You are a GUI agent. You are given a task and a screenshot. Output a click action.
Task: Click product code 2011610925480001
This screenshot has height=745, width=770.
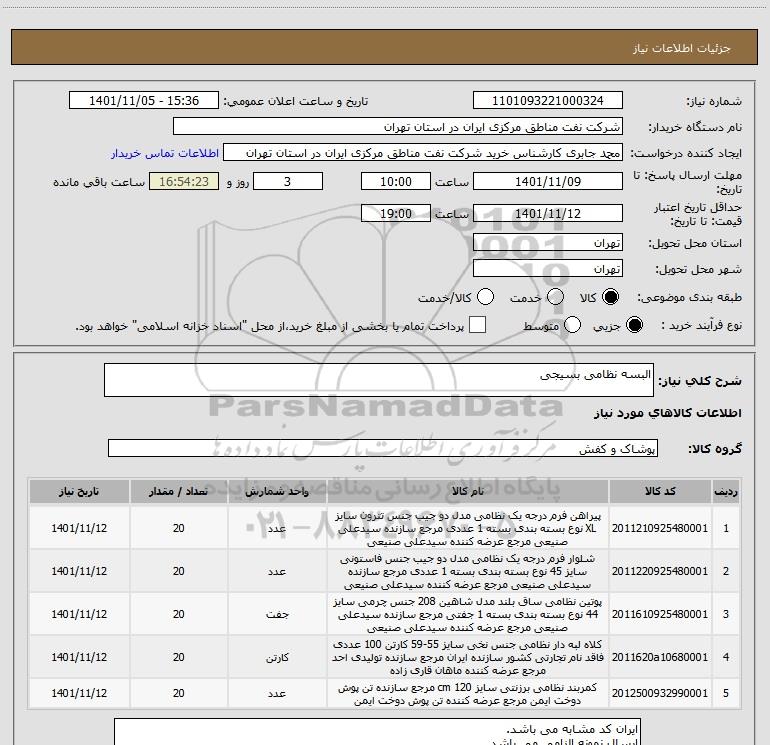click(x=660, y=614)
